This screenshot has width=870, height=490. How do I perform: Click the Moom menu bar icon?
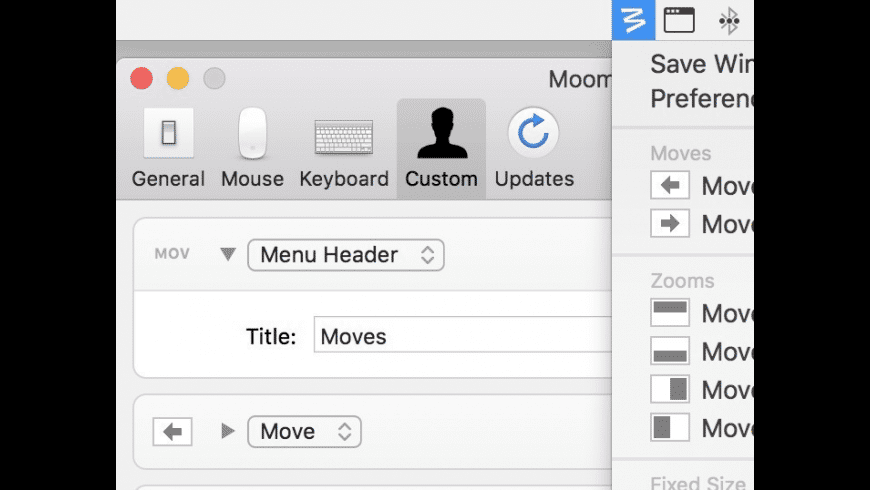[634, 20]
